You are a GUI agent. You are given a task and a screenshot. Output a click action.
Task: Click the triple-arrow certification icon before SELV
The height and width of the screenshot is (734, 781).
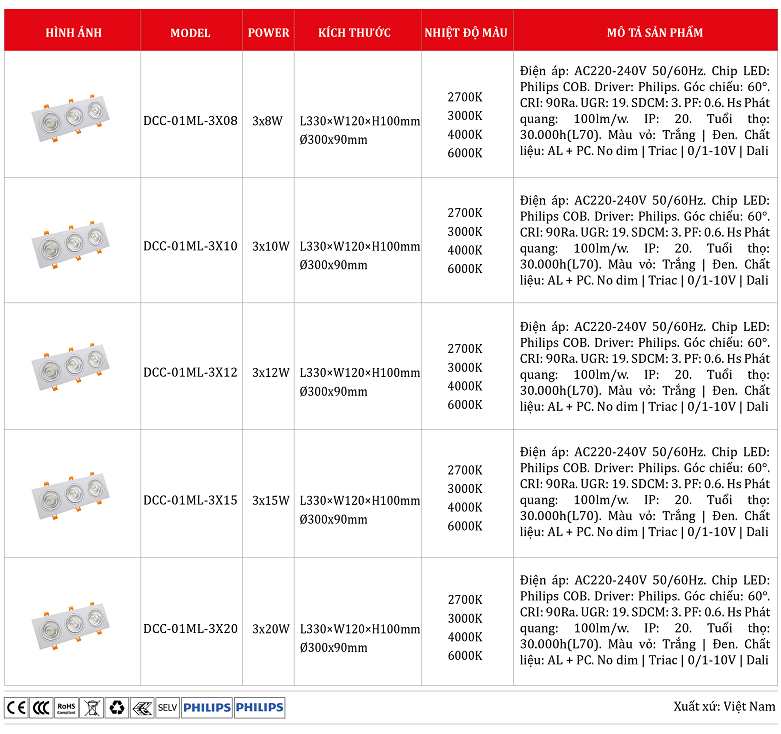[x=142, y=707]
